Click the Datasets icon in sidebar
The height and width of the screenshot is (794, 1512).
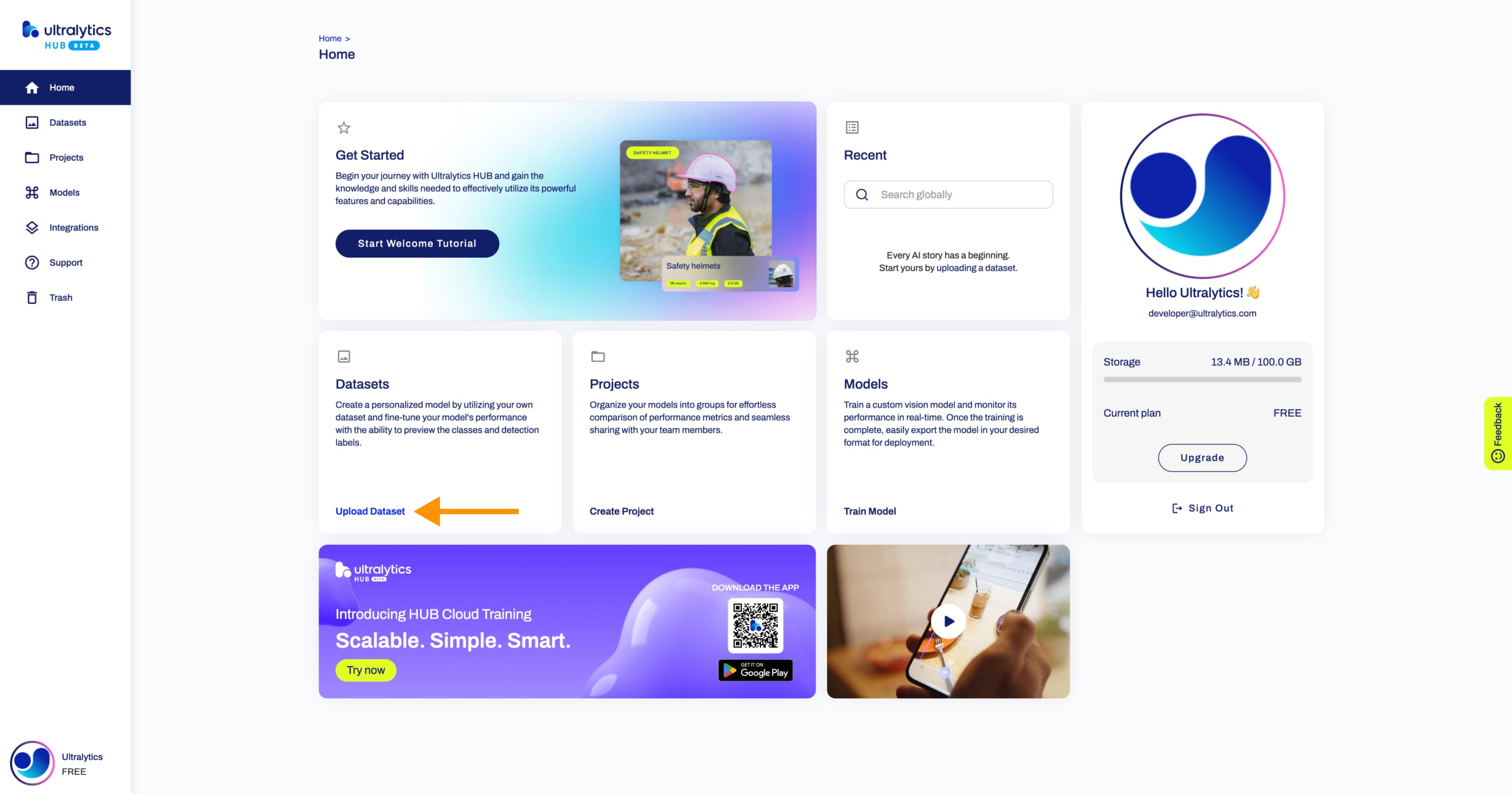click(x=31, y=122)
